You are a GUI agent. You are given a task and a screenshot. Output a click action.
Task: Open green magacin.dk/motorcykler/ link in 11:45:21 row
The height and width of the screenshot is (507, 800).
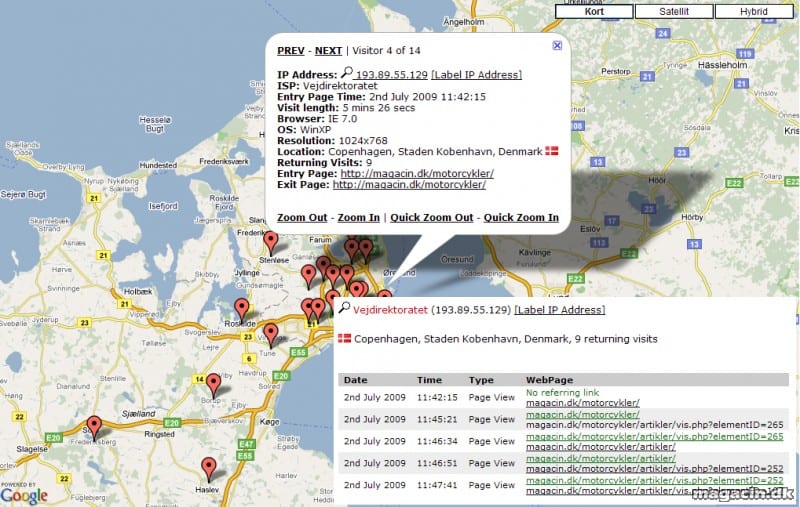(x=583, y=415)
